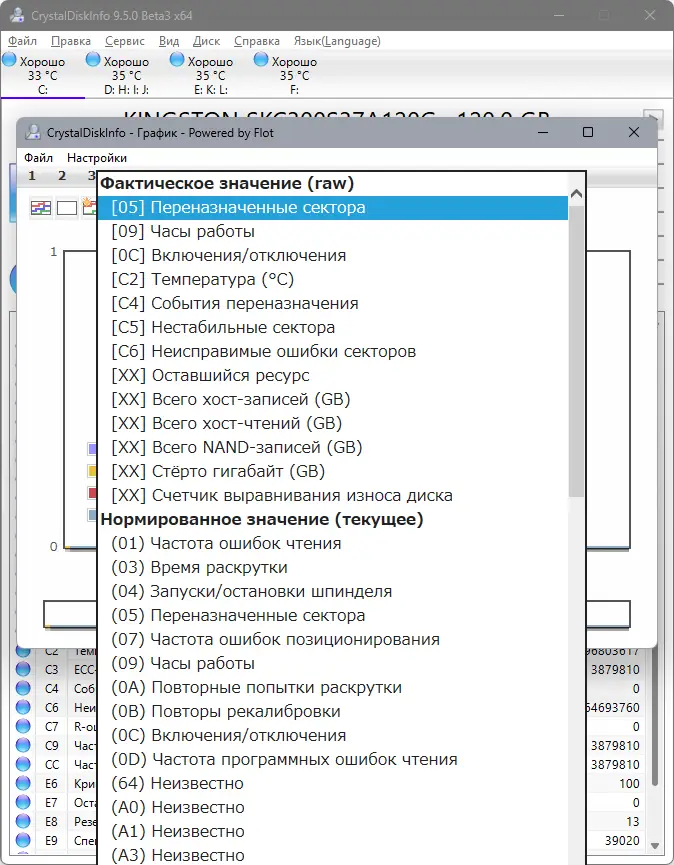This screenshot has width=674, height=865.
Task: Minimize the График window
Action: click(x=543, y=132)
